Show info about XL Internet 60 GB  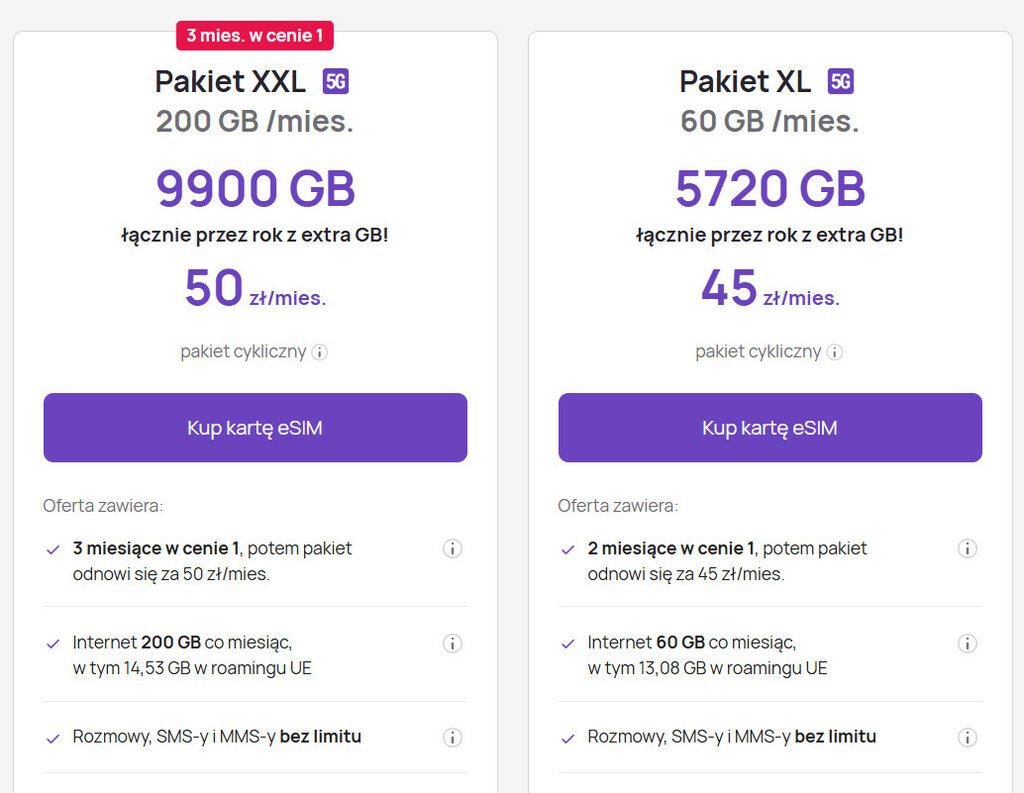(x=967, y=643)
